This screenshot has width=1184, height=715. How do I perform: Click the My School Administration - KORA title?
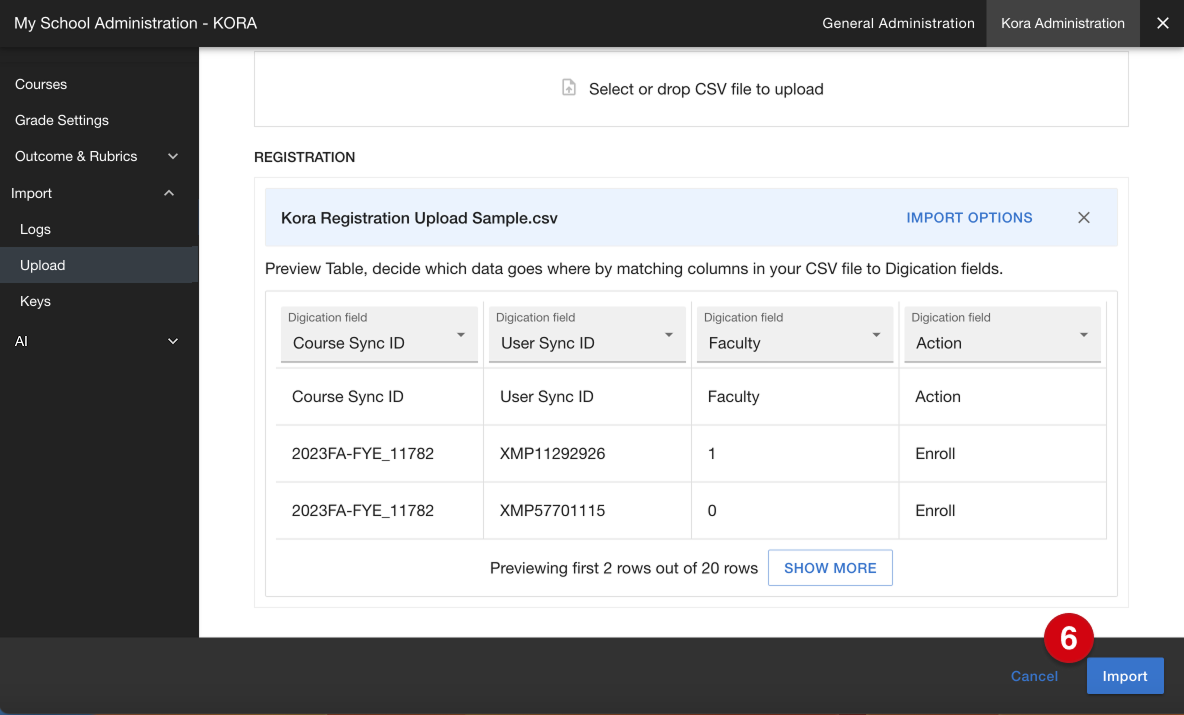(136, 23)
